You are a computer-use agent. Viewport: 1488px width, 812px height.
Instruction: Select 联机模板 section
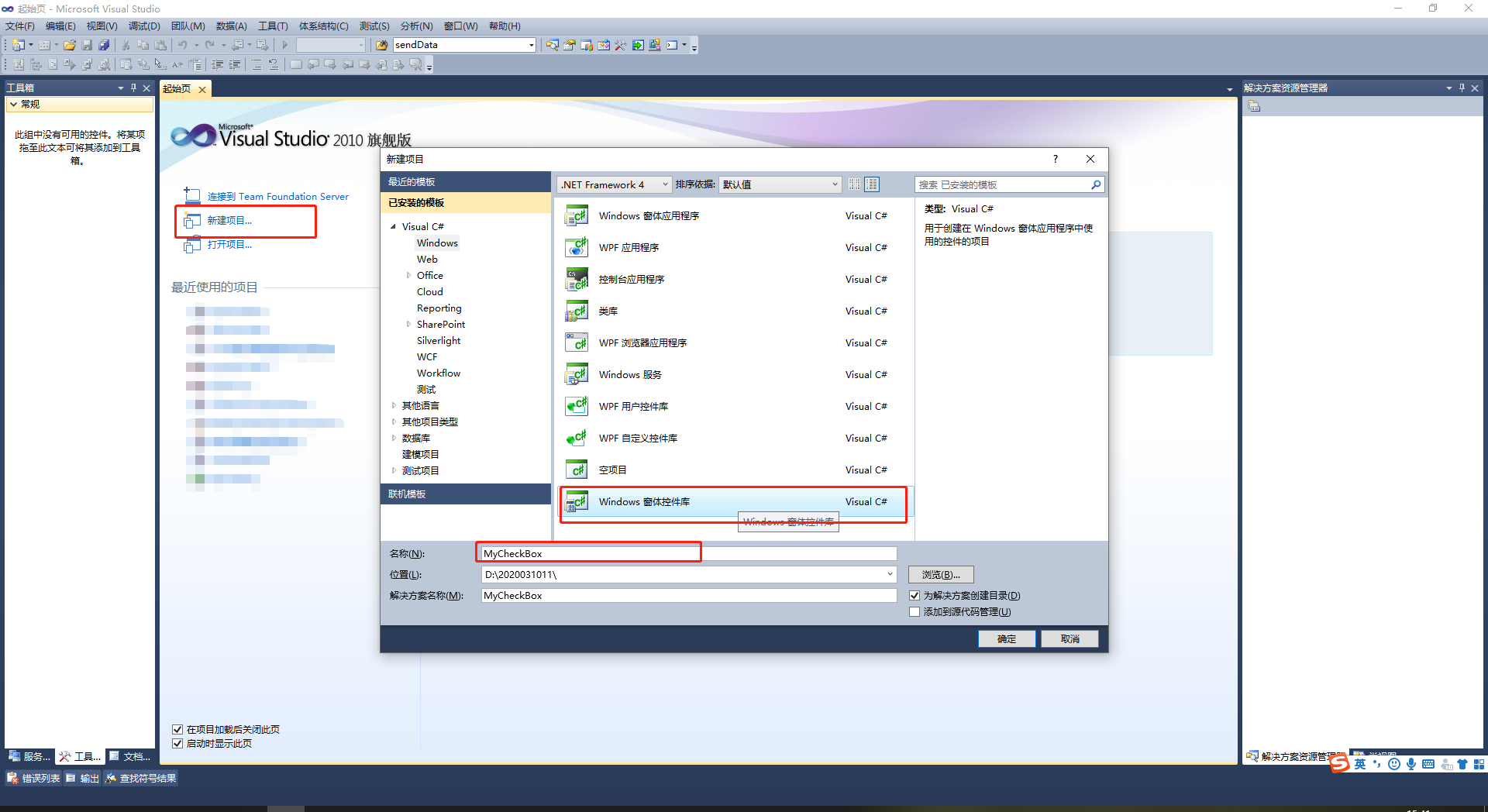click(466, 494)
